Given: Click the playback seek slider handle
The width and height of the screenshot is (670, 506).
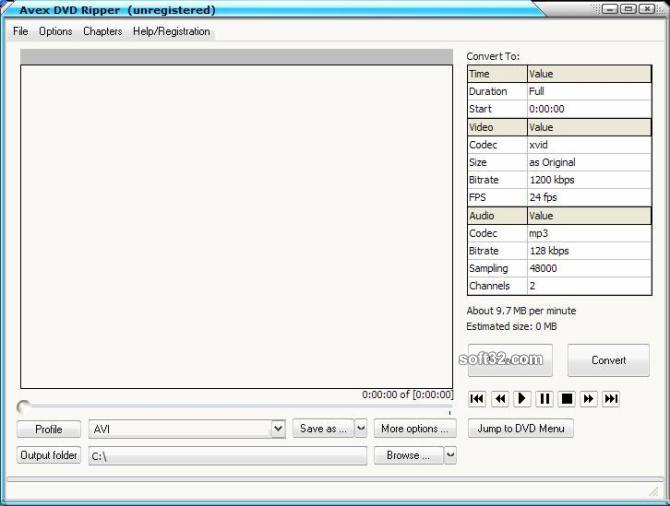Looking at the screenshot, I should [24, 407].
